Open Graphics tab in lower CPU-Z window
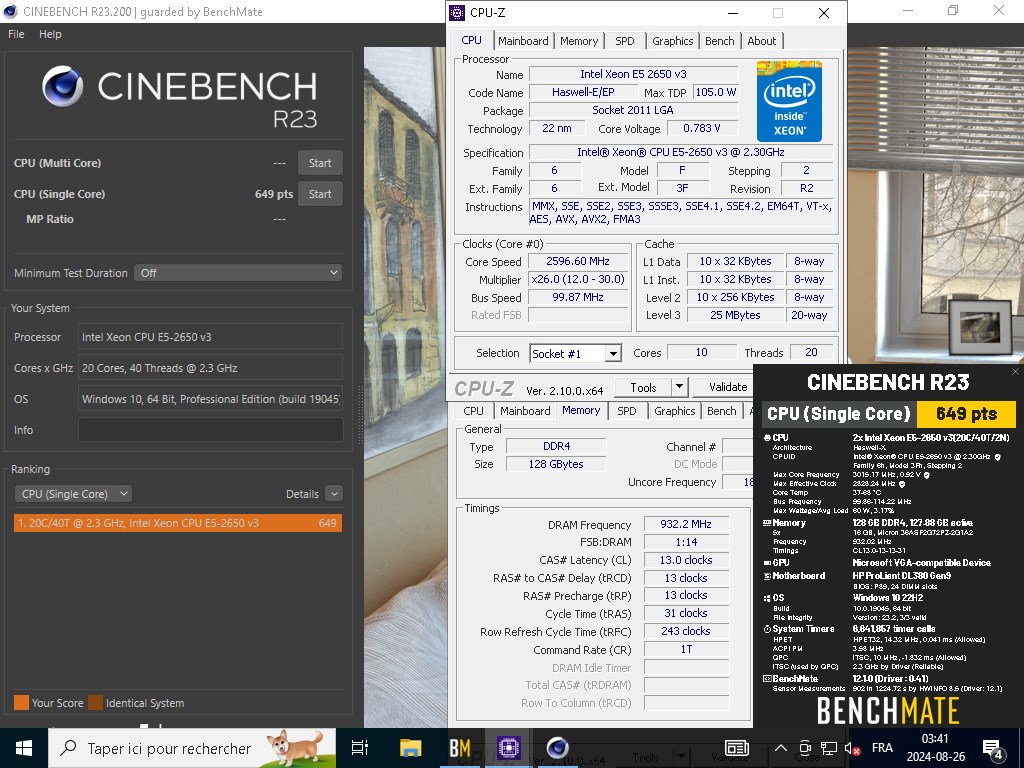This screenshot has width=1024, height=768. tap(675, 411)
